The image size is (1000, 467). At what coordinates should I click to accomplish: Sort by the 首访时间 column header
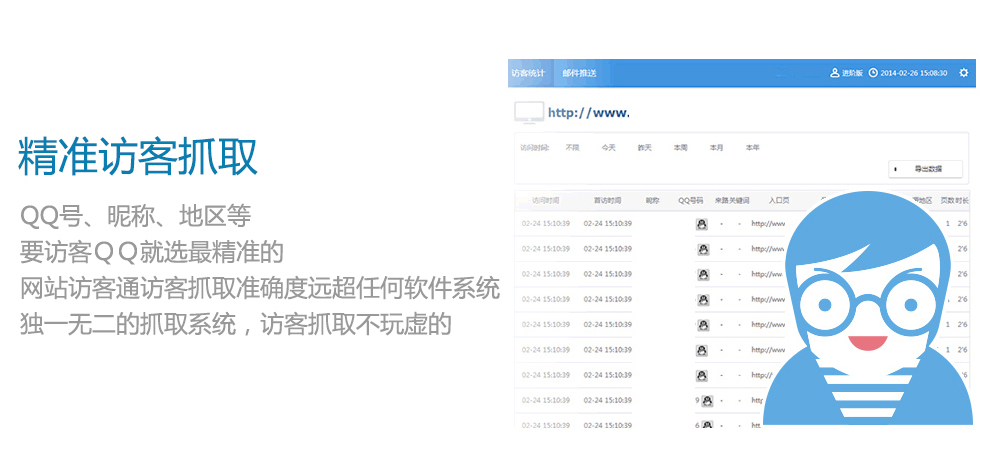[x=607, y=200]
